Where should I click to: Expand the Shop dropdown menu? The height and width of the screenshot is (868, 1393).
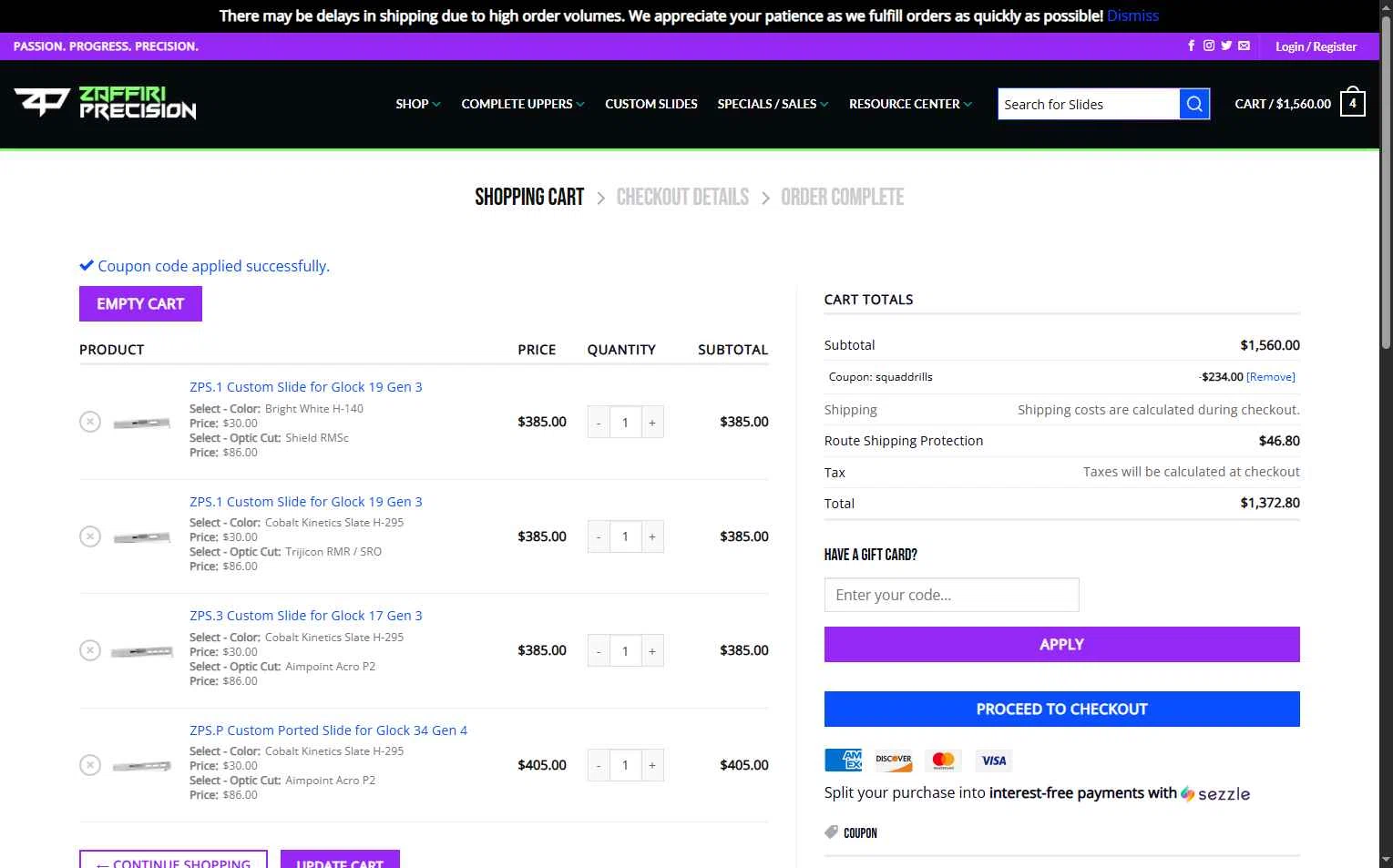(418, 104)
